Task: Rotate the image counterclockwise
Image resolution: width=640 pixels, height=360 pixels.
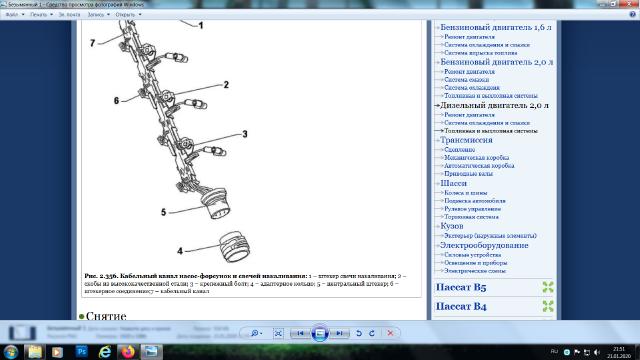Action: click(x=359, y=333)
